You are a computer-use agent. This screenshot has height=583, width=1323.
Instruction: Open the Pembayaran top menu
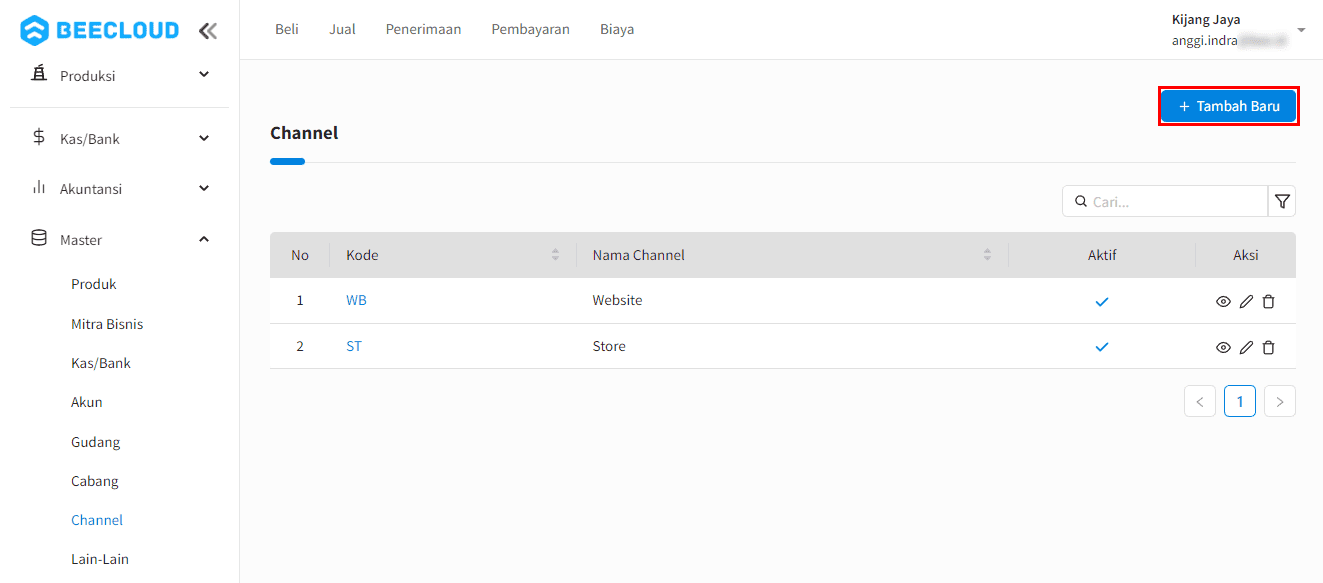click(530, 30)
